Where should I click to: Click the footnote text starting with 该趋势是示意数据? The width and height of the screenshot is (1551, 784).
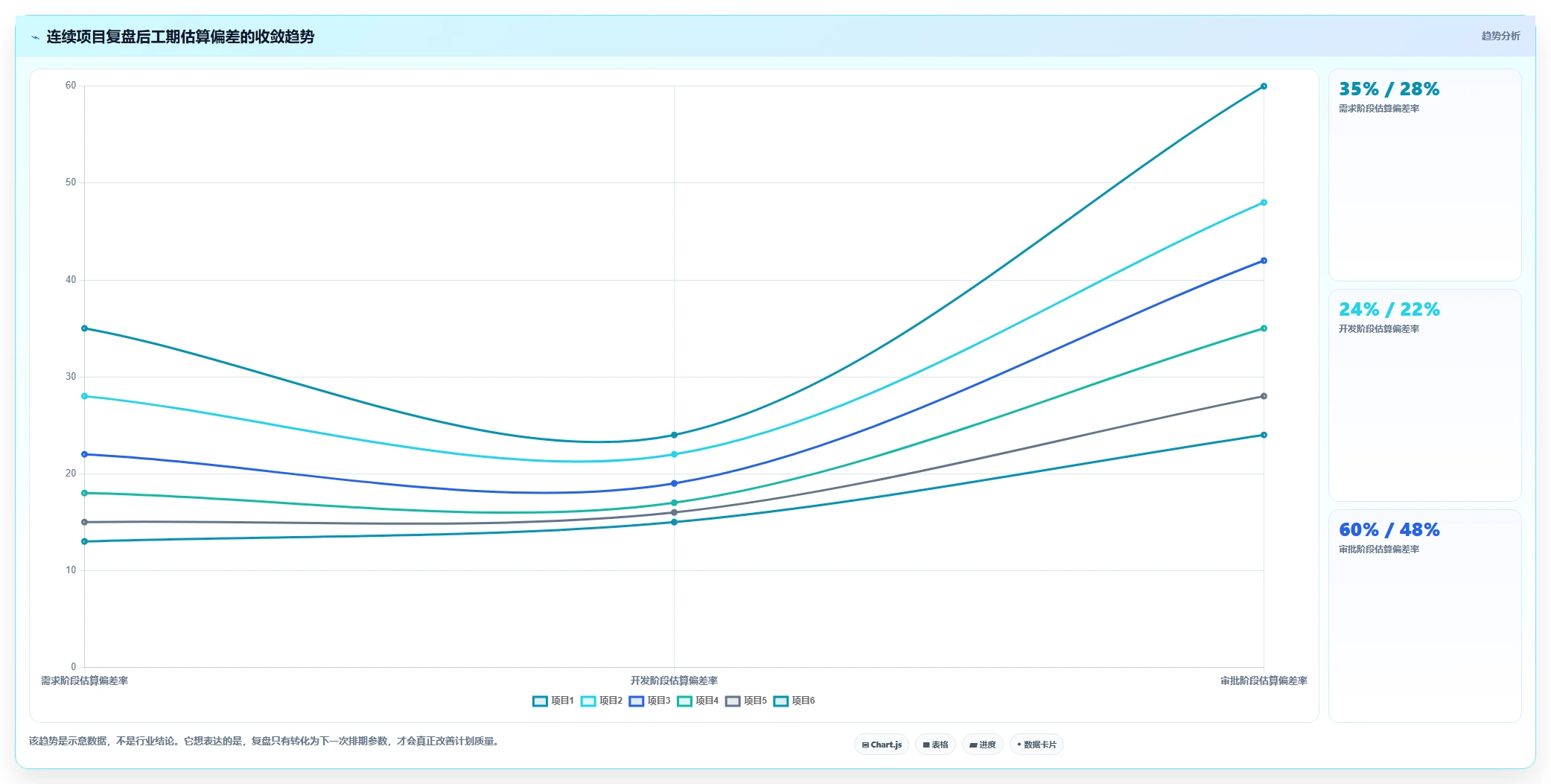coord(265,741)
